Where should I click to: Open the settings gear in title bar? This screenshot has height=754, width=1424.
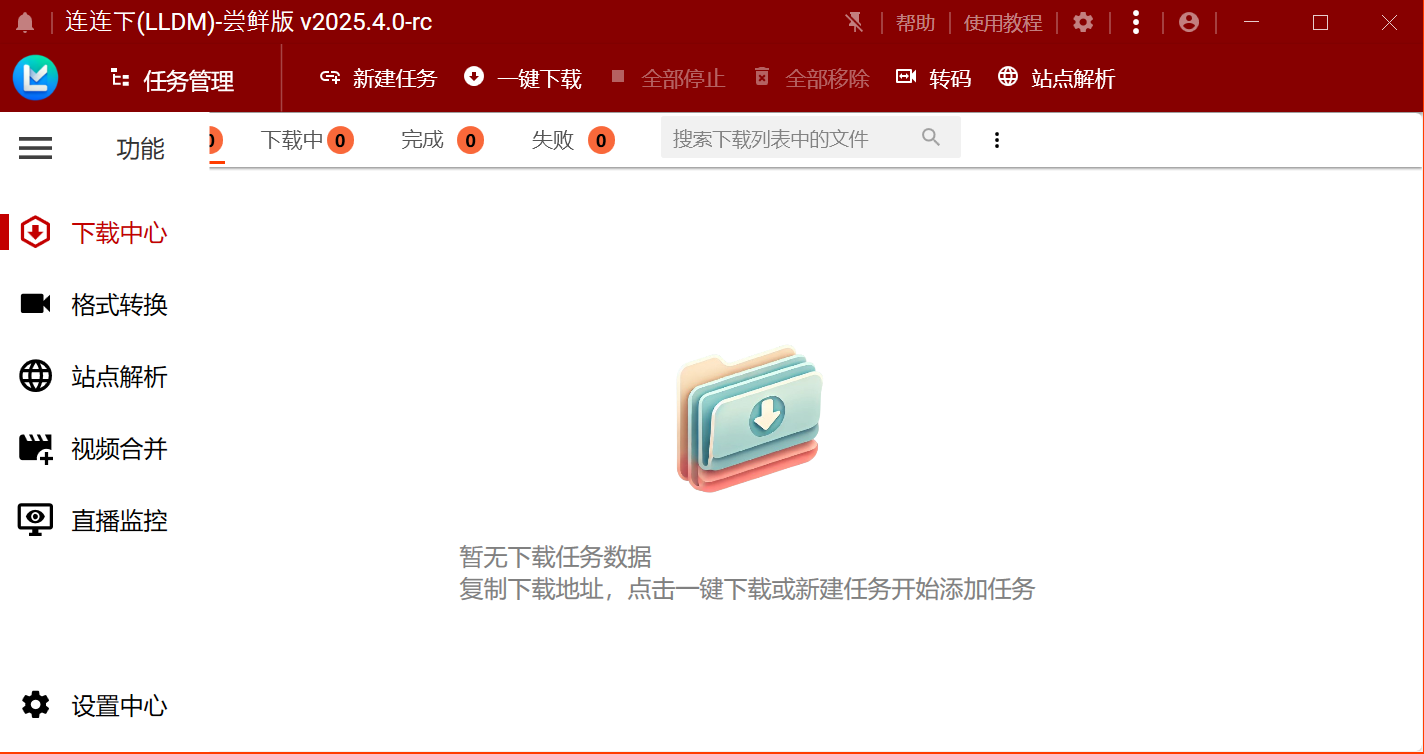(x=1083, y=22)
